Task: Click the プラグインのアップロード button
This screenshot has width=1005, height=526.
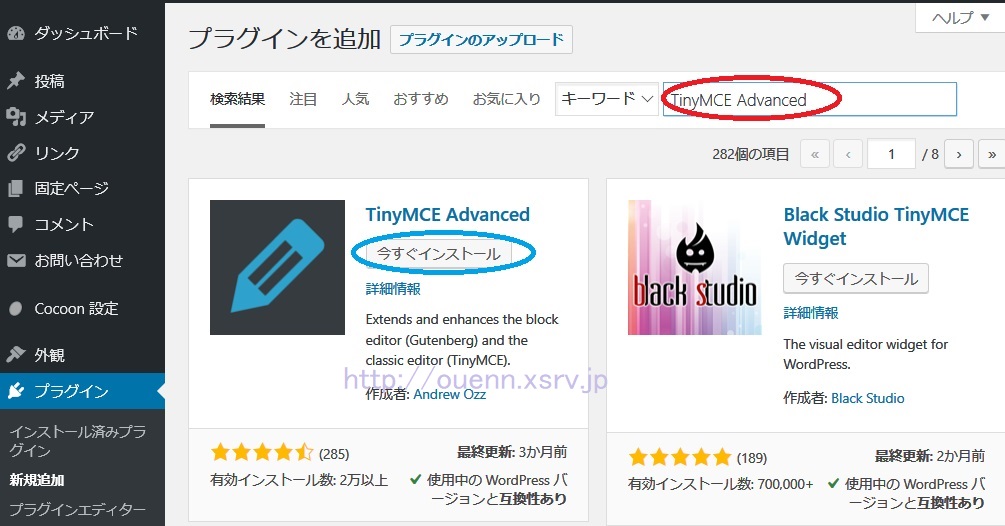Action: tap(481, 40)
